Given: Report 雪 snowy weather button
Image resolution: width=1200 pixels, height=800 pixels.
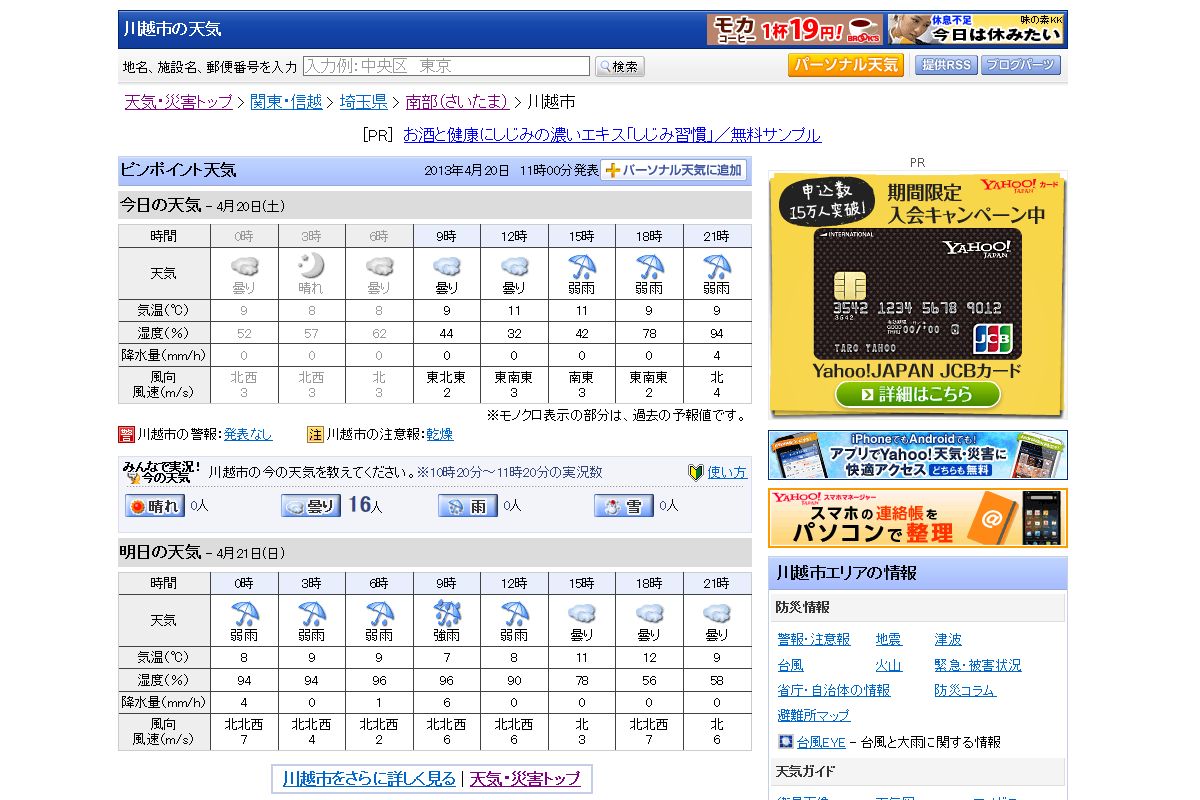Looking at the screenshot, I should (x=624, y=506).
